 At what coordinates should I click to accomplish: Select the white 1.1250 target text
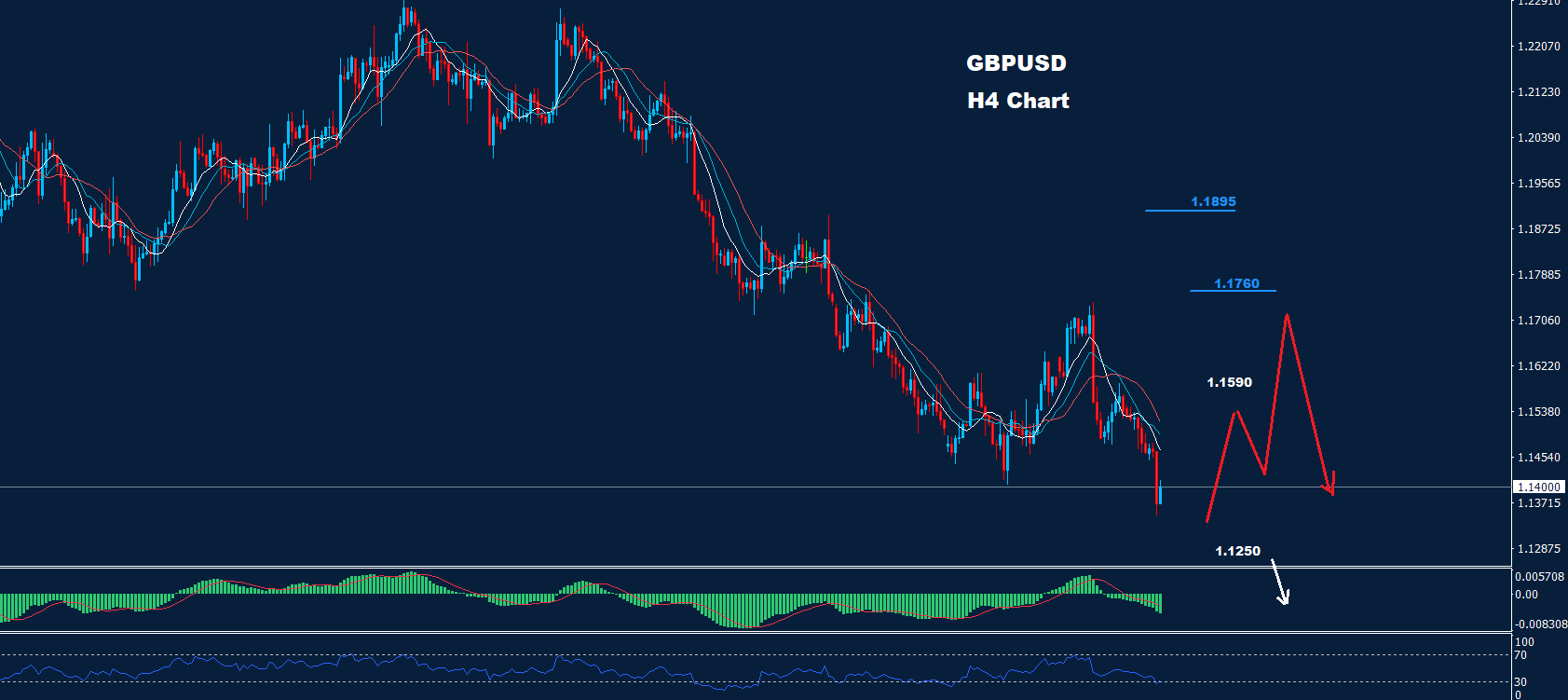[1237, 551]
